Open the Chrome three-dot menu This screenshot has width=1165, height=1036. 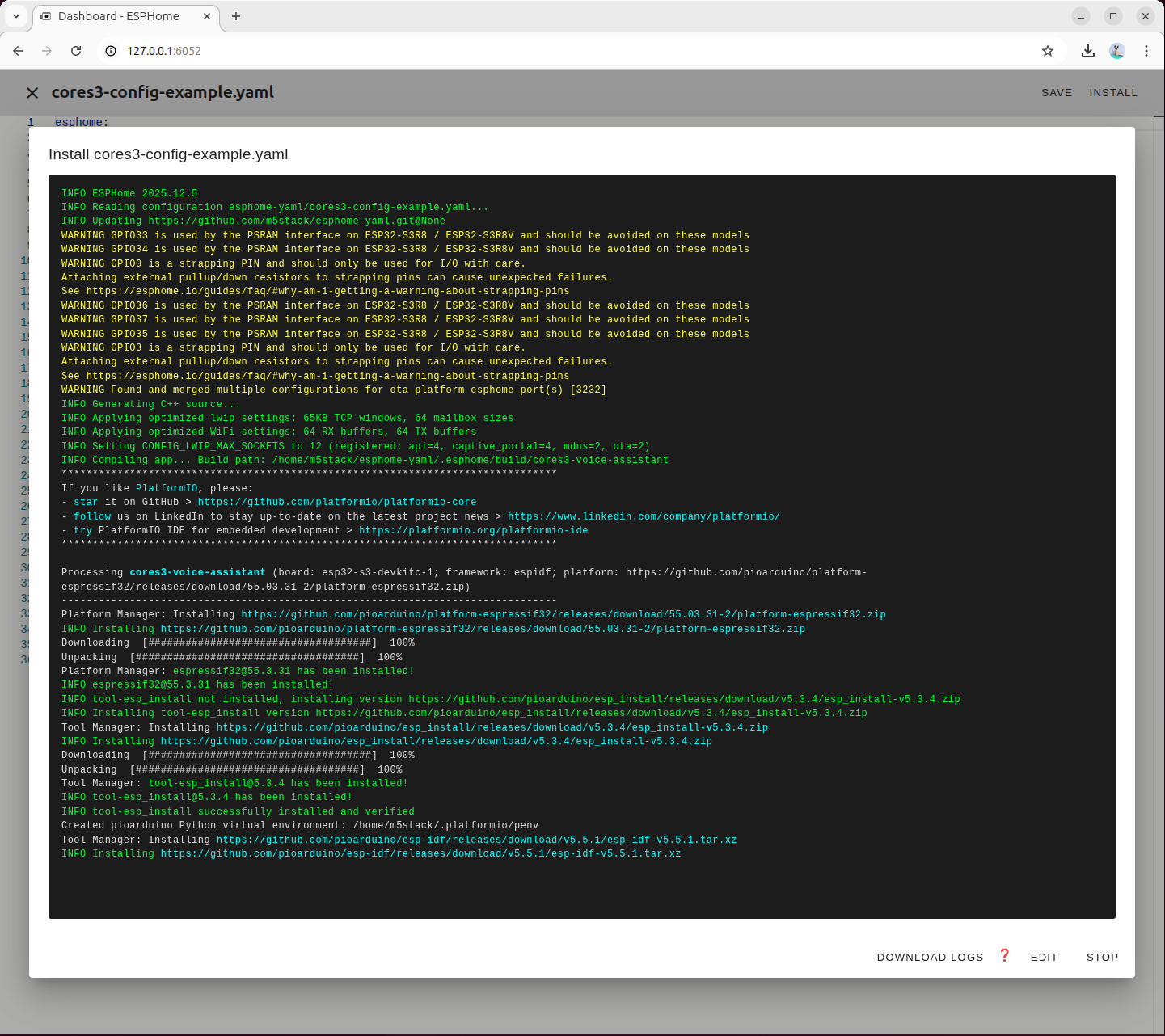point(1146,51)
